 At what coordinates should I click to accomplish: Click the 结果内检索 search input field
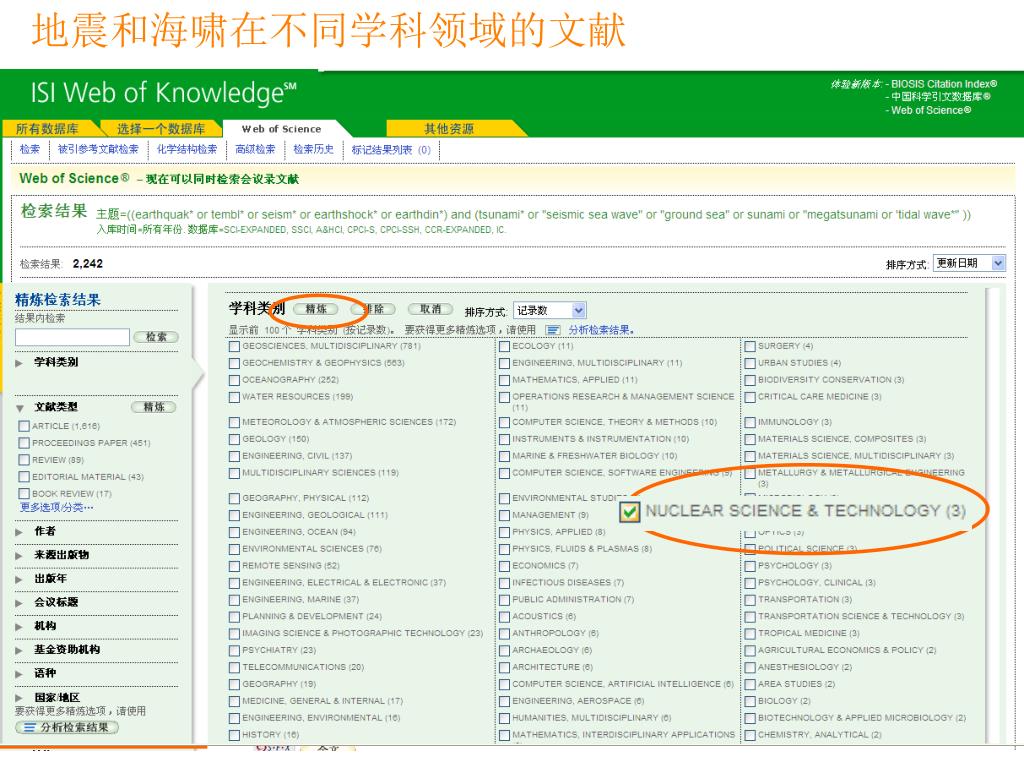point(72,337)
